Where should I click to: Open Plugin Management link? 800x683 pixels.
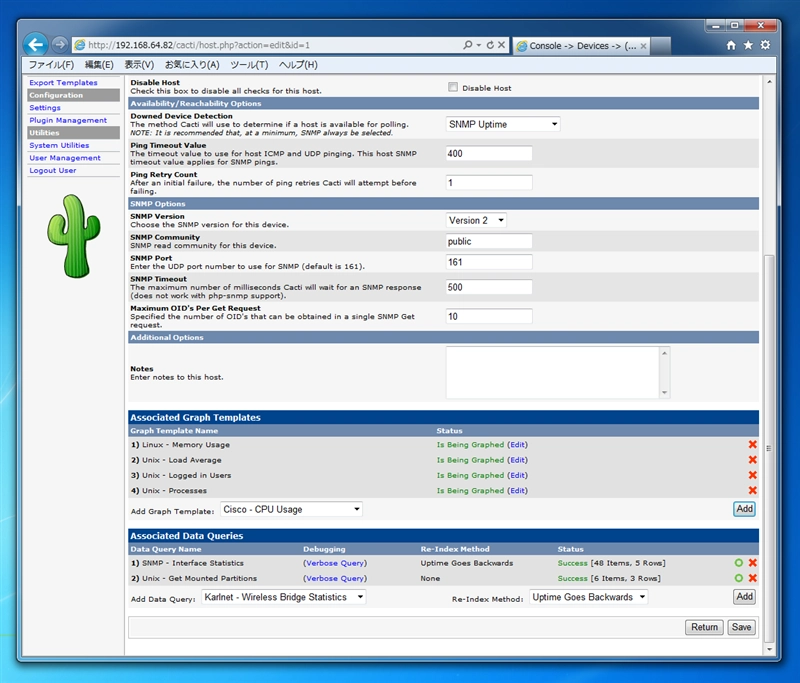68,120
